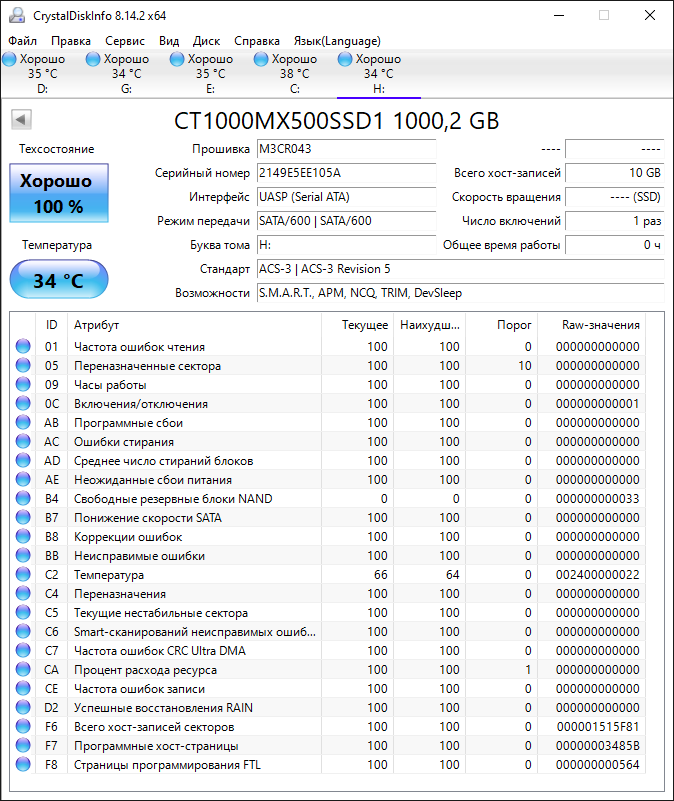Open the Файл menu
Viewport: 674px width, 801px height.
(x=22, y=41)
